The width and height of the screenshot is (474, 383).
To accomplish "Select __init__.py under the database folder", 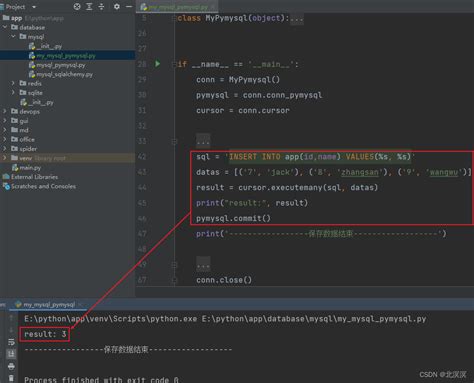I will point(41,102).
